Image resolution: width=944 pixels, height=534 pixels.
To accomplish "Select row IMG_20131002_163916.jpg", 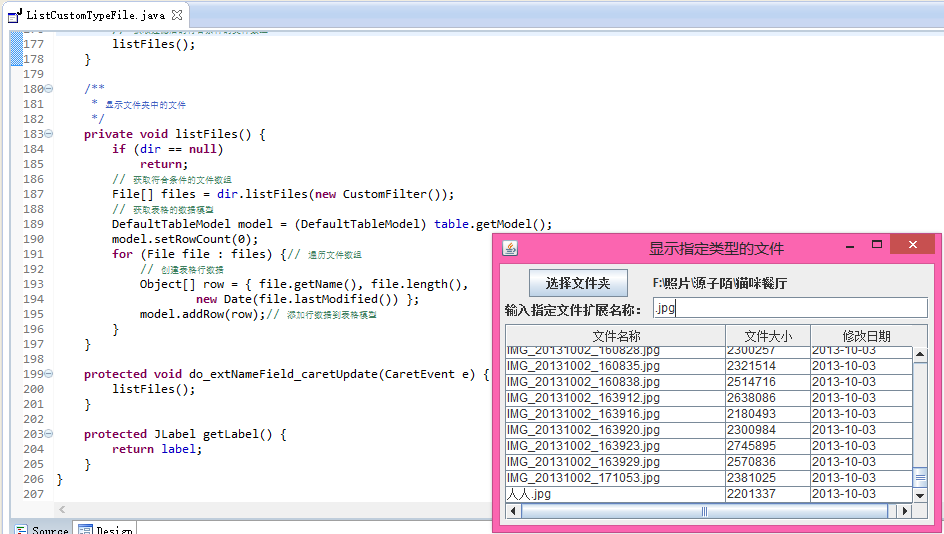I will coord(709,414).
